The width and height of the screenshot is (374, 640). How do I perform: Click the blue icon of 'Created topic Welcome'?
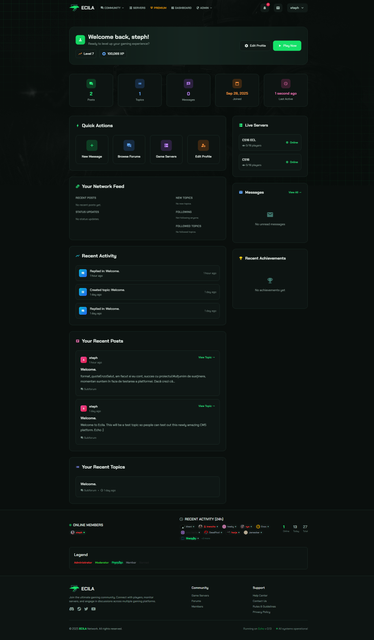83,292
